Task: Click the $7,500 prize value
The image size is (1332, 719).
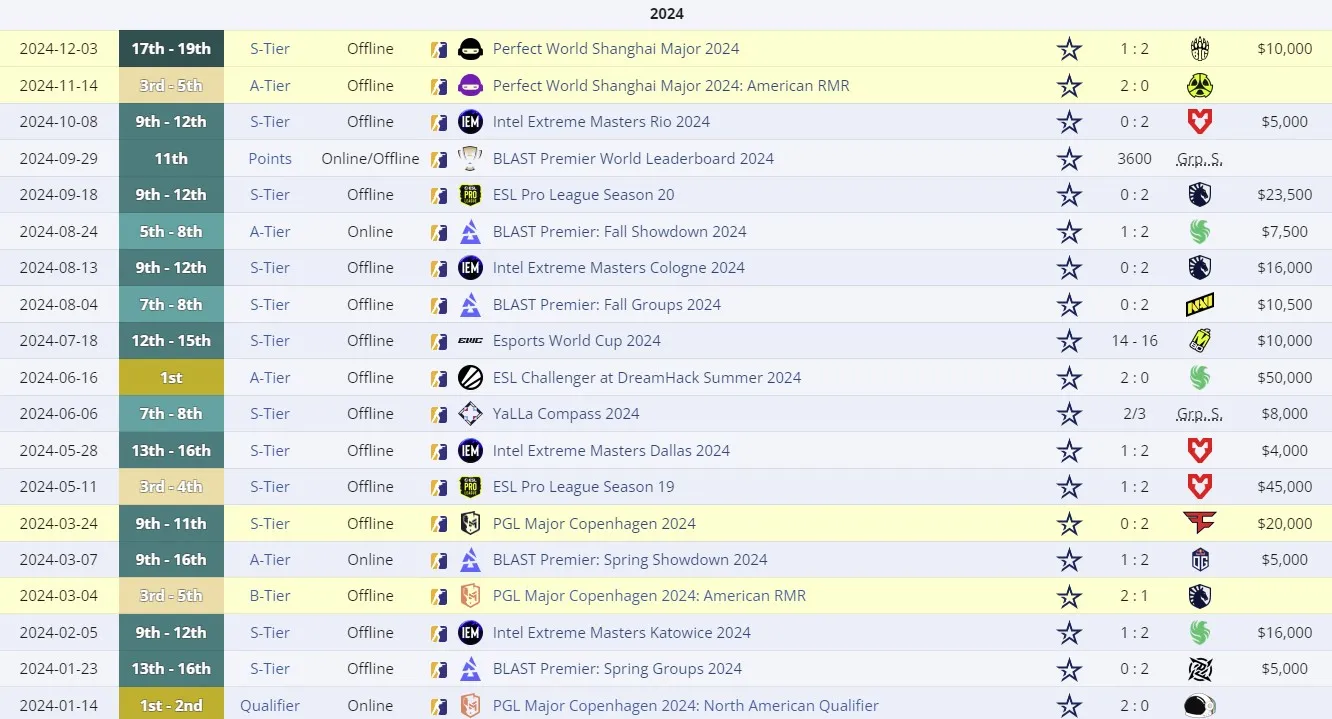Action: click(1285, 232)
